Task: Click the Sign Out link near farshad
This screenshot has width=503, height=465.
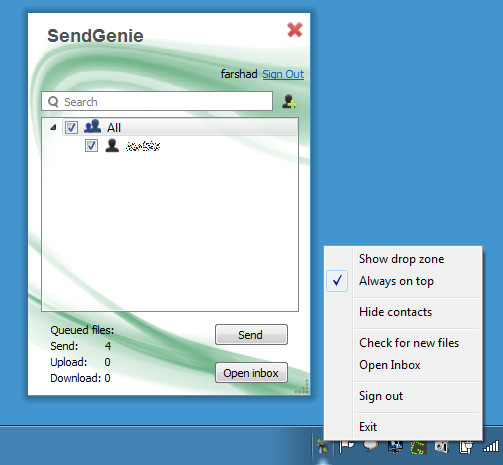Action: coord(283,74)
